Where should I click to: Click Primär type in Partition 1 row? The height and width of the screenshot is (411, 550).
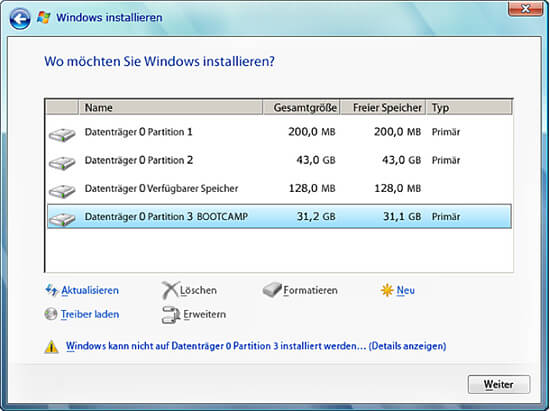pos(446,132)
